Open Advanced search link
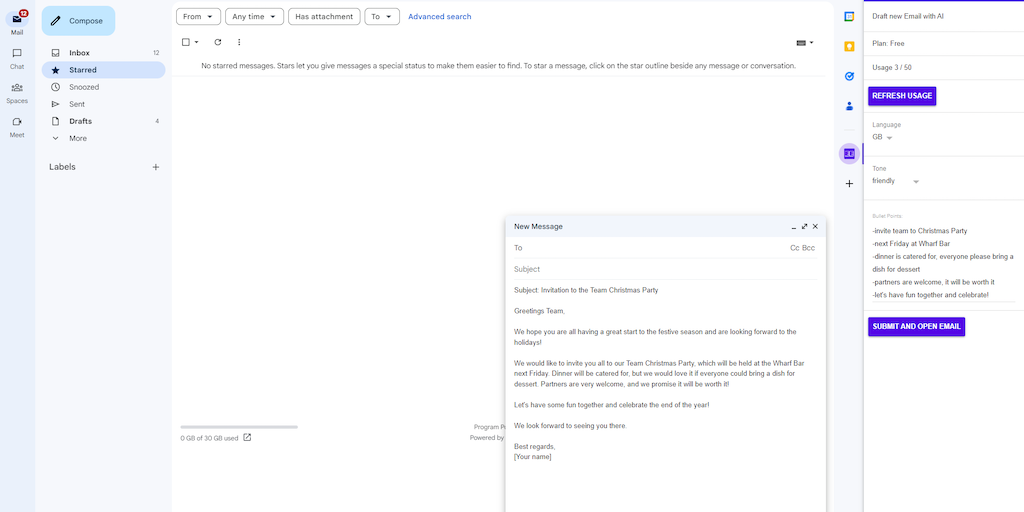This screenshot has height=512, width=1024. pos(440,16)
